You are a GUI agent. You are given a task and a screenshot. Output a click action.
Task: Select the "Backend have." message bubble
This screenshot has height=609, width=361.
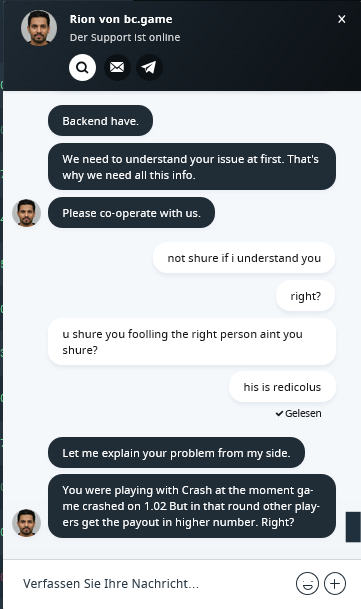100,121
